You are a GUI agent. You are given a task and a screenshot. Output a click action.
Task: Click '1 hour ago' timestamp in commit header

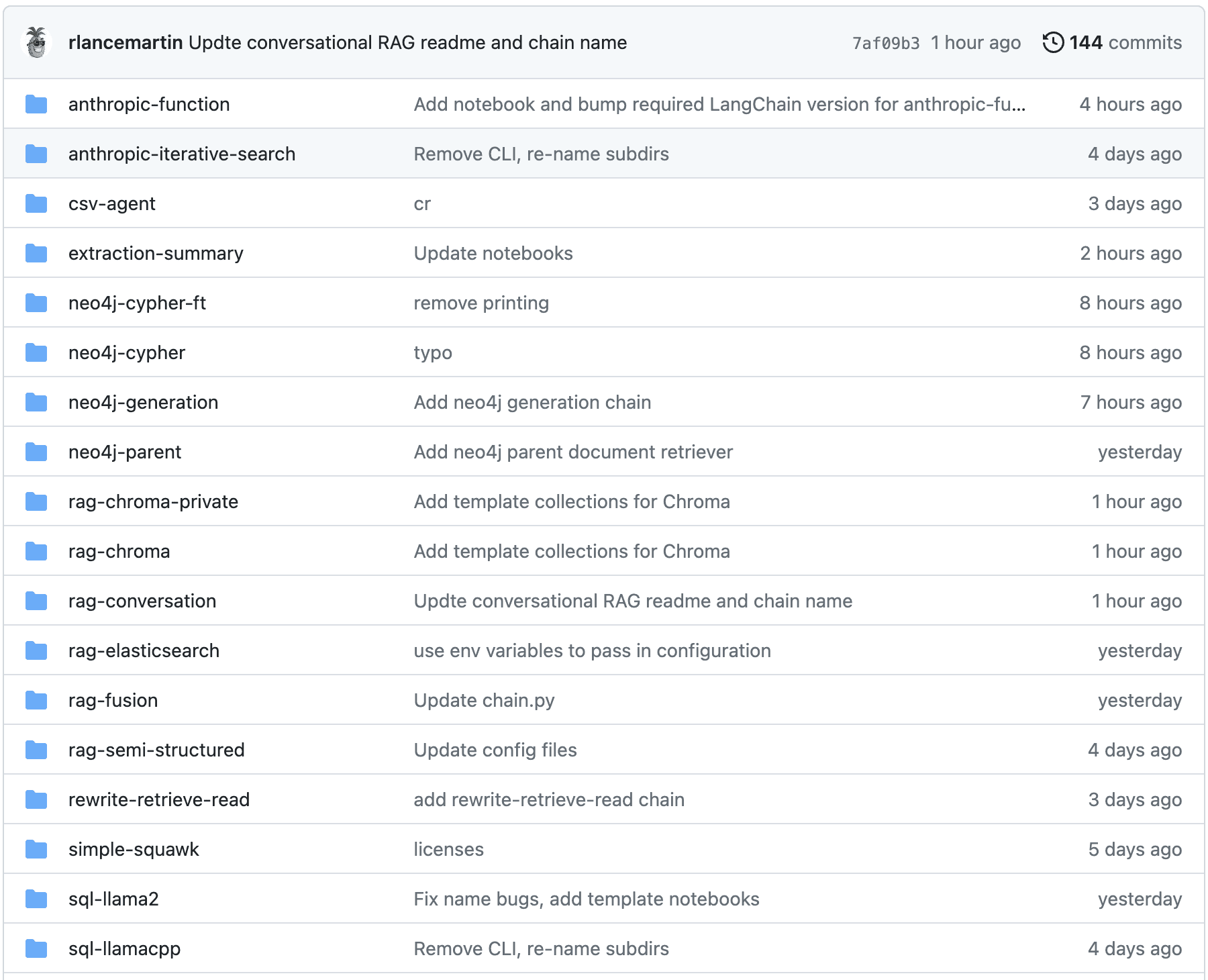click(976, 42)
